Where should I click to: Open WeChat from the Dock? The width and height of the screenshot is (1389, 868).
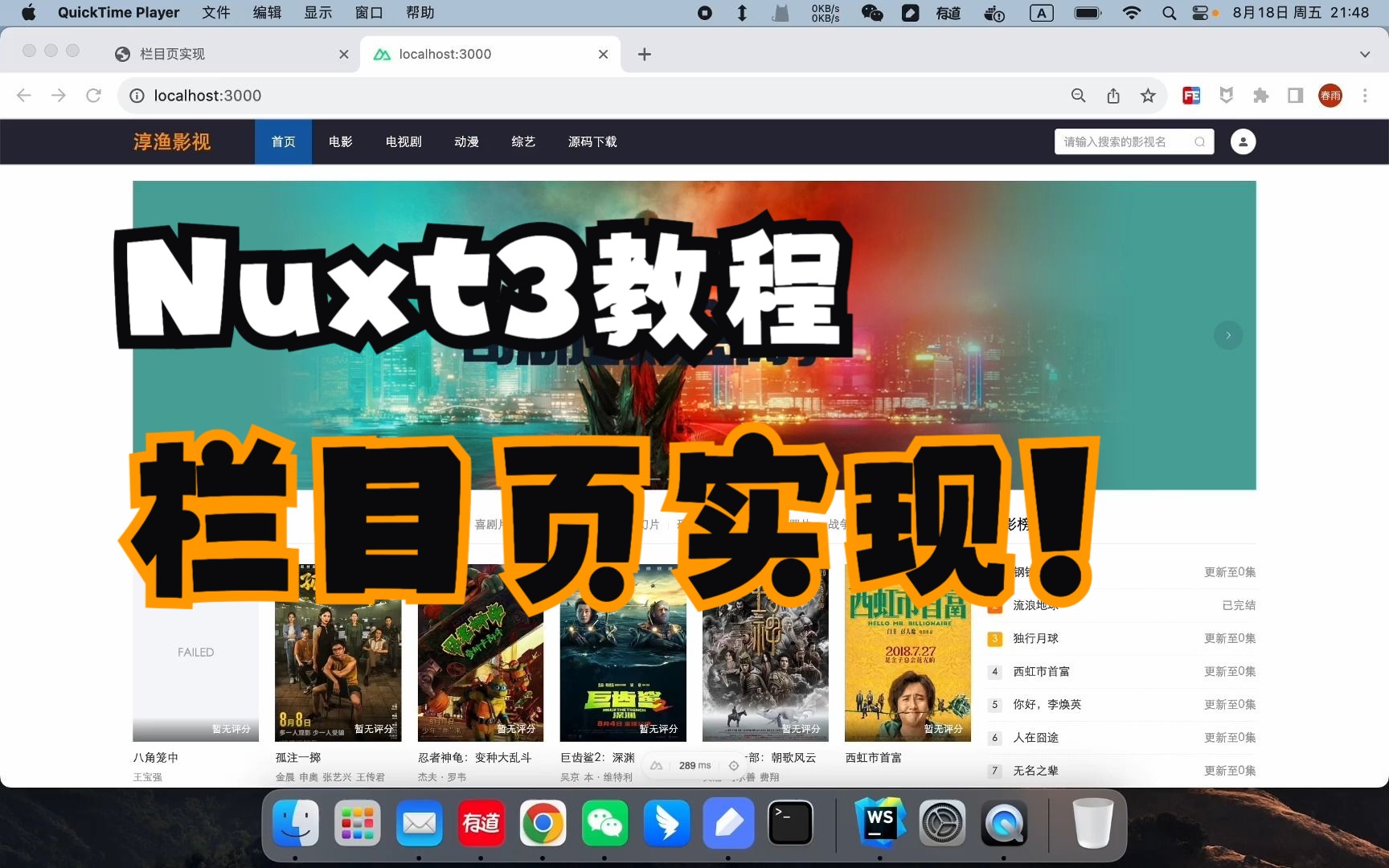point(604,824)
